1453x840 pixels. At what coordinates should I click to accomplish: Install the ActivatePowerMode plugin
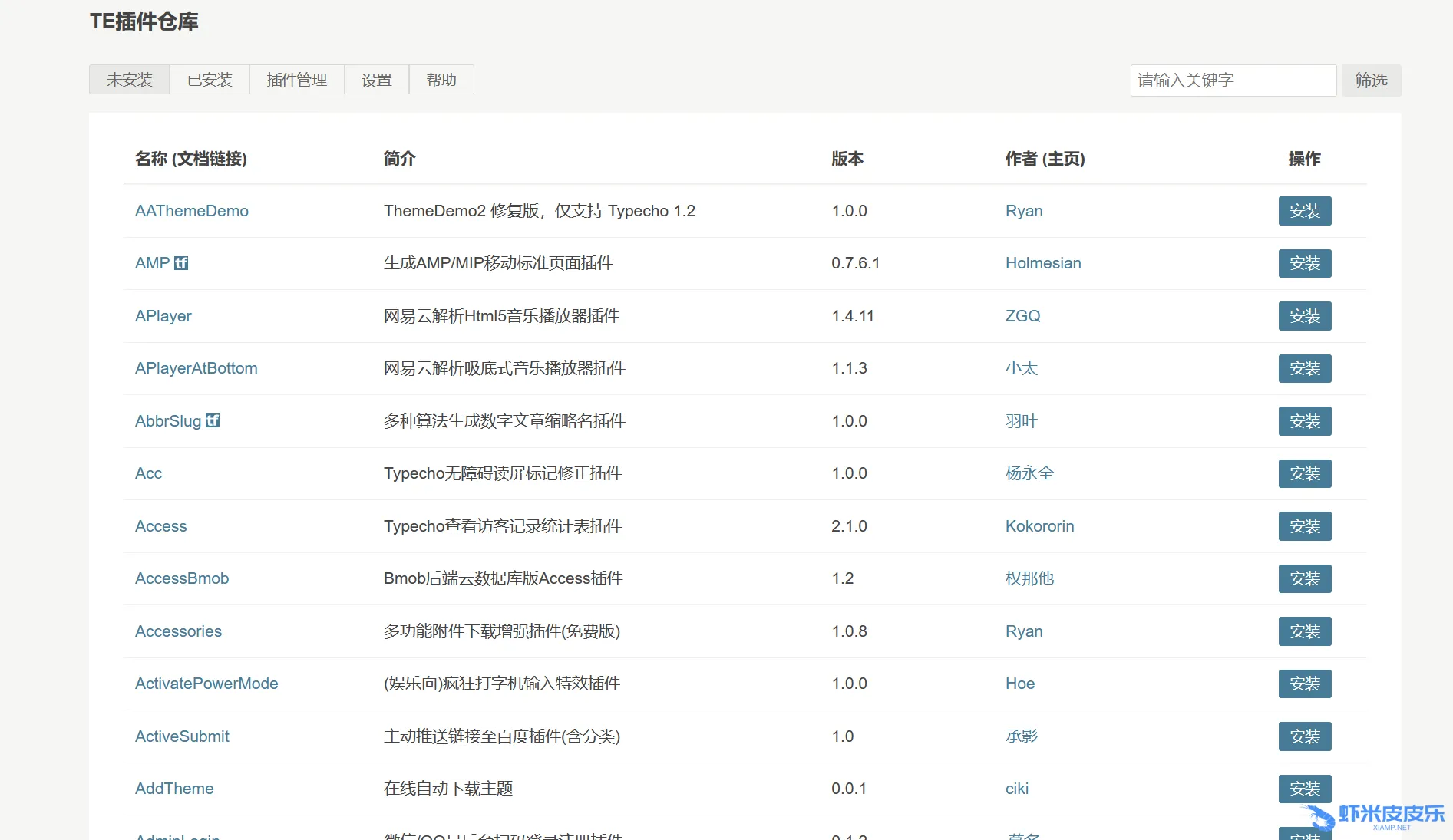tap(1304, 684)
